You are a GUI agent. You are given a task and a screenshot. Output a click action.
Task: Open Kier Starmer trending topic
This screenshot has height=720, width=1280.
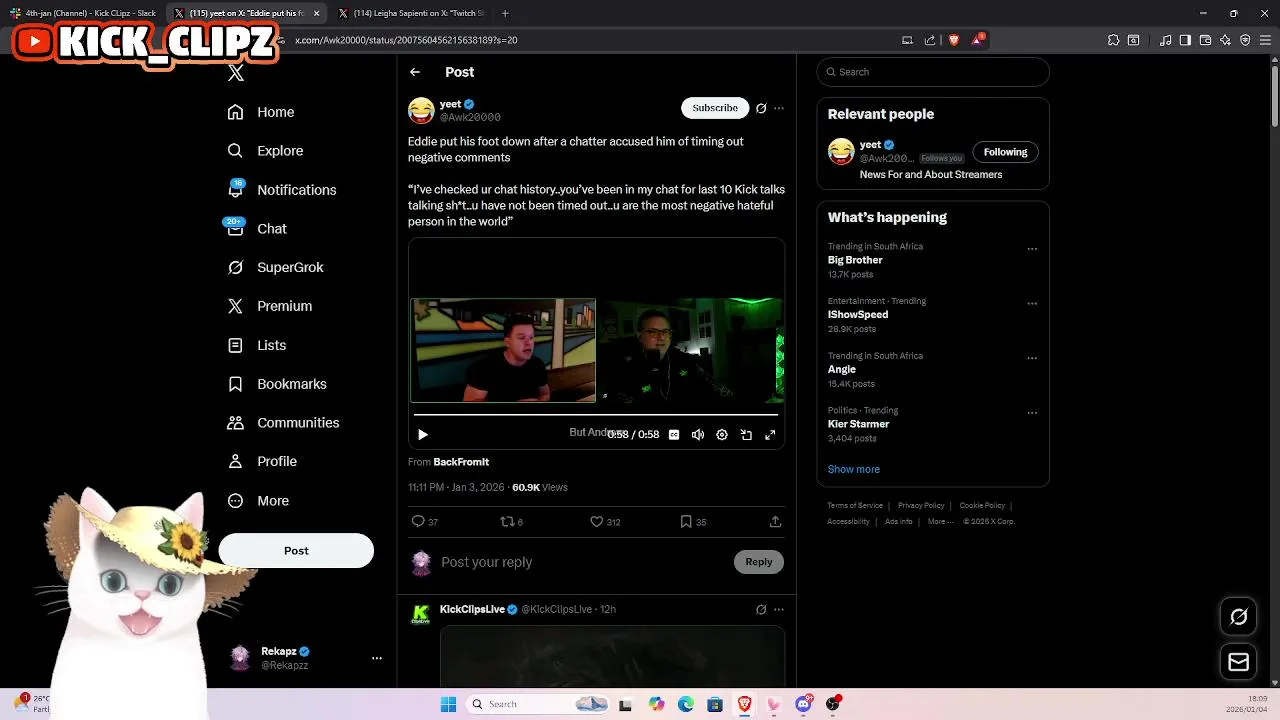(x=858, y=424)
